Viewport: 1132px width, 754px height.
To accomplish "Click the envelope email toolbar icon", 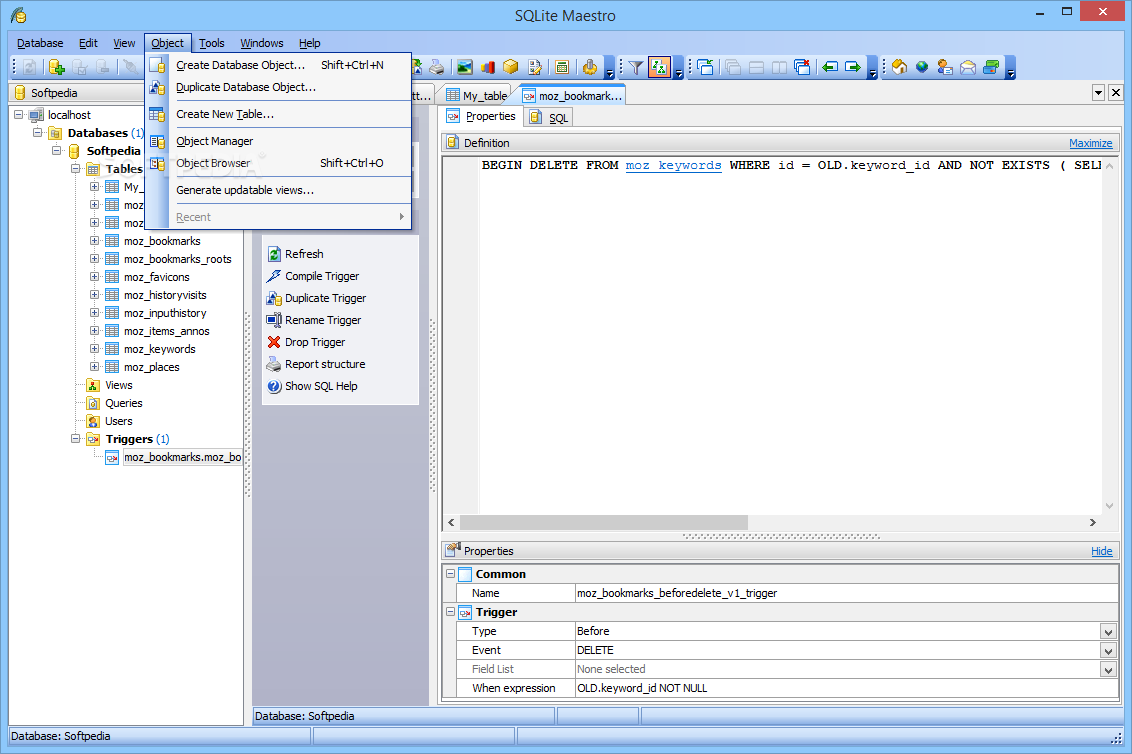I will point(968,67).
